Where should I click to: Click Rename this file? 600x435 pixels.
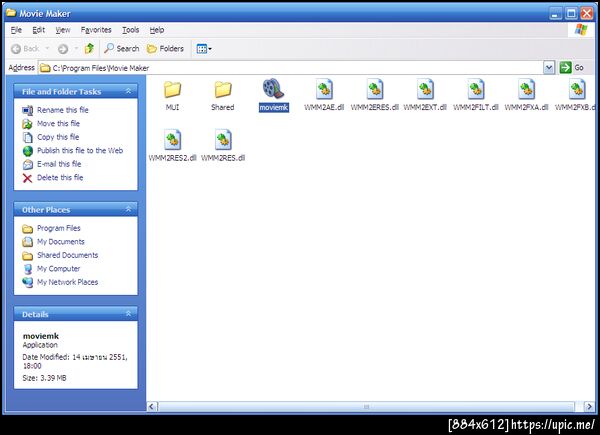[63, 110]
